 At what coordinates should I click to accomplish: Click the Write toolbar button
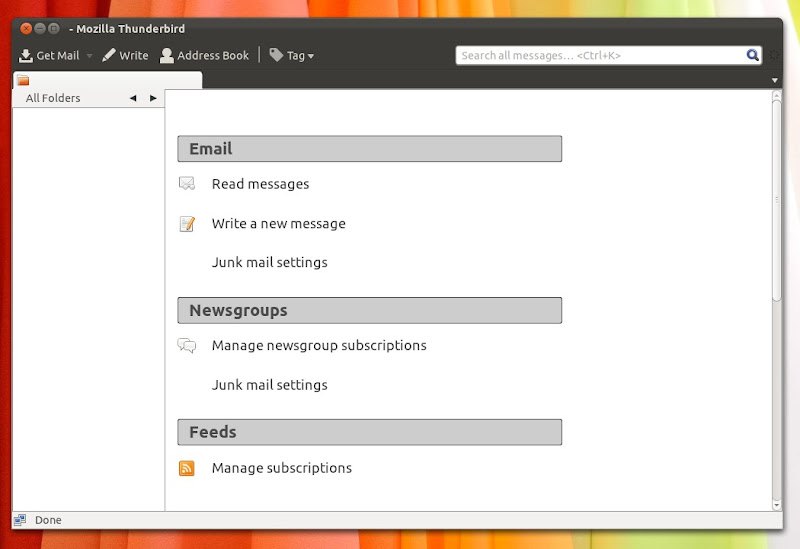(x=125, y=56)
